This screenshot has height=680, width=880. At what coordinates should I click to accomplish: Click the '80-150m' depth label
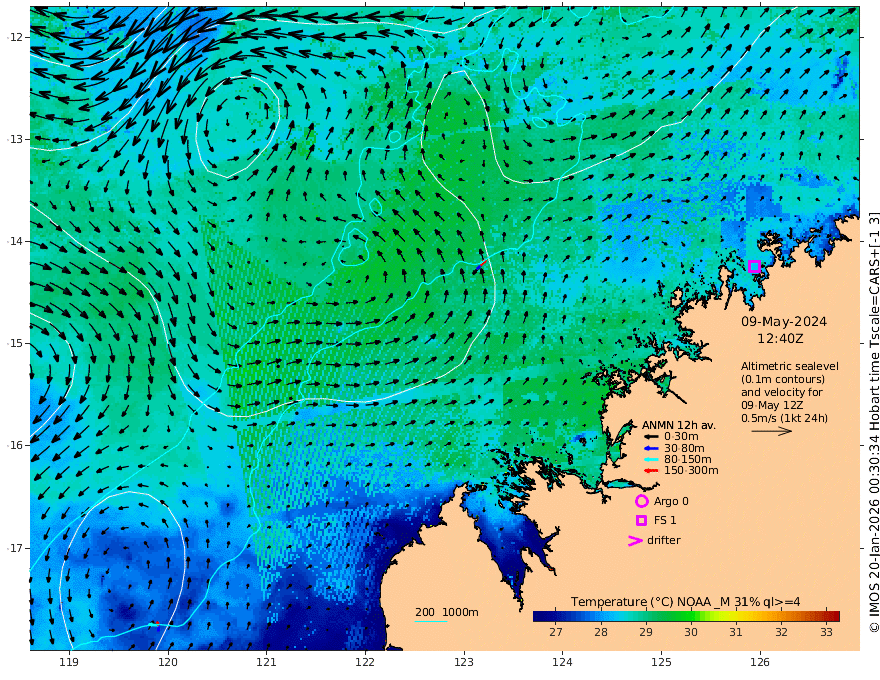(x=688, y=460)
